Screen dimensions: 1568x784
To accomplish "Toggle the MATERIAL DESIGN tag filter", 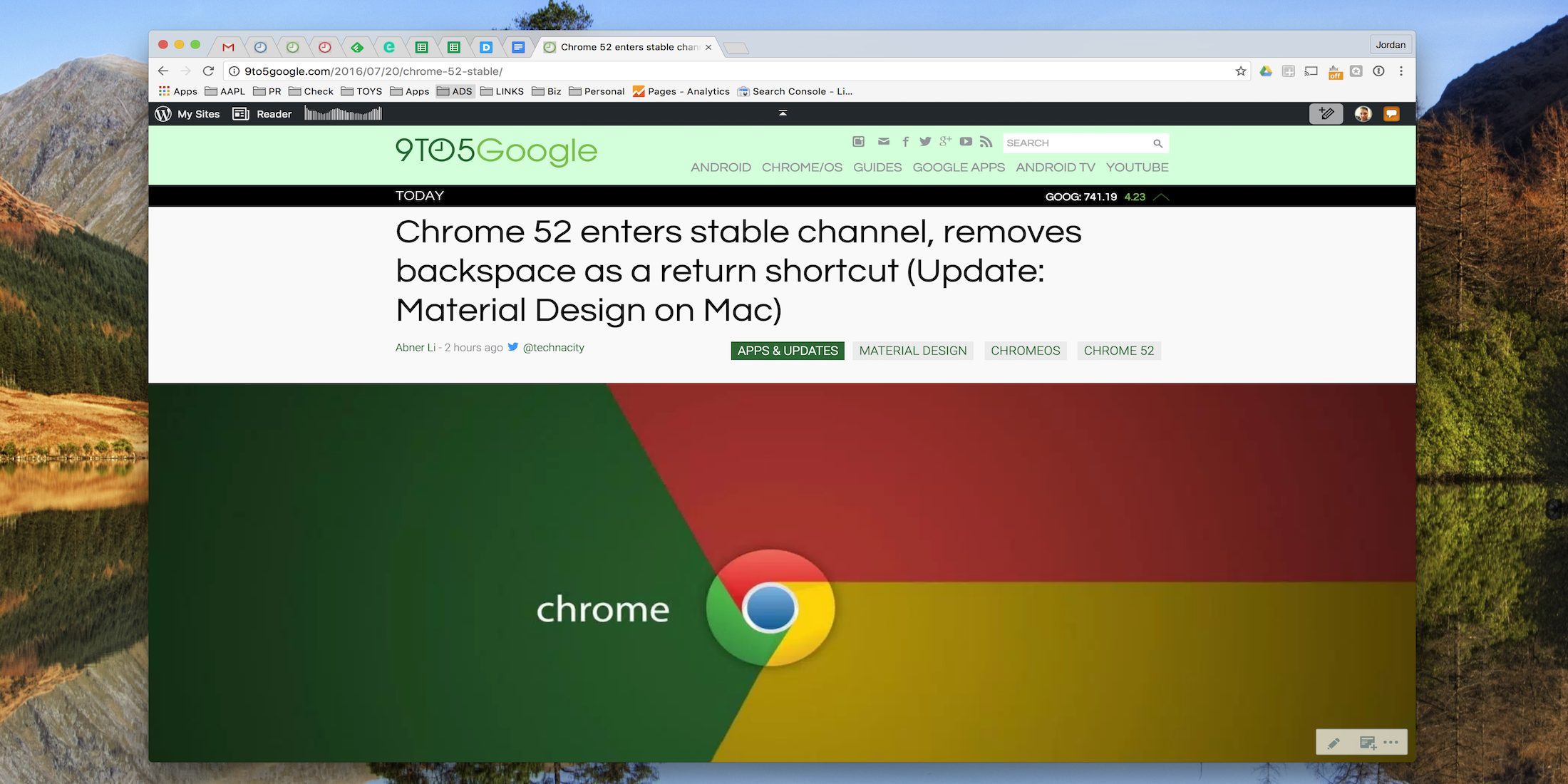I will pos(912,350).
